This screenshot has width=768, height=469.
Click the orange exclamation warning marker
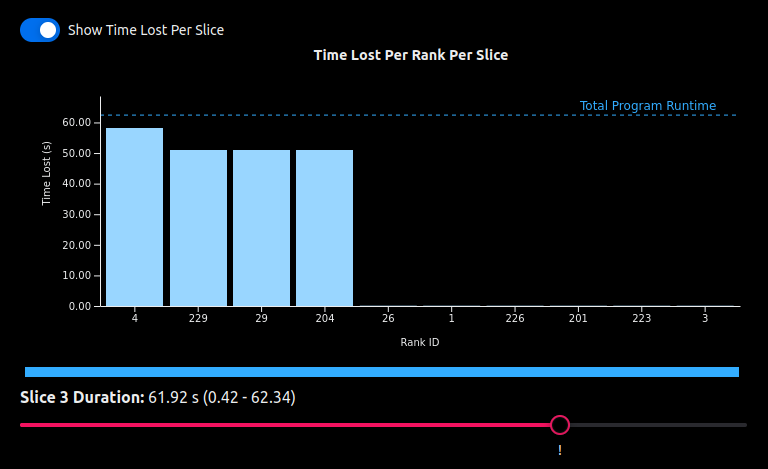coord(560,451)
